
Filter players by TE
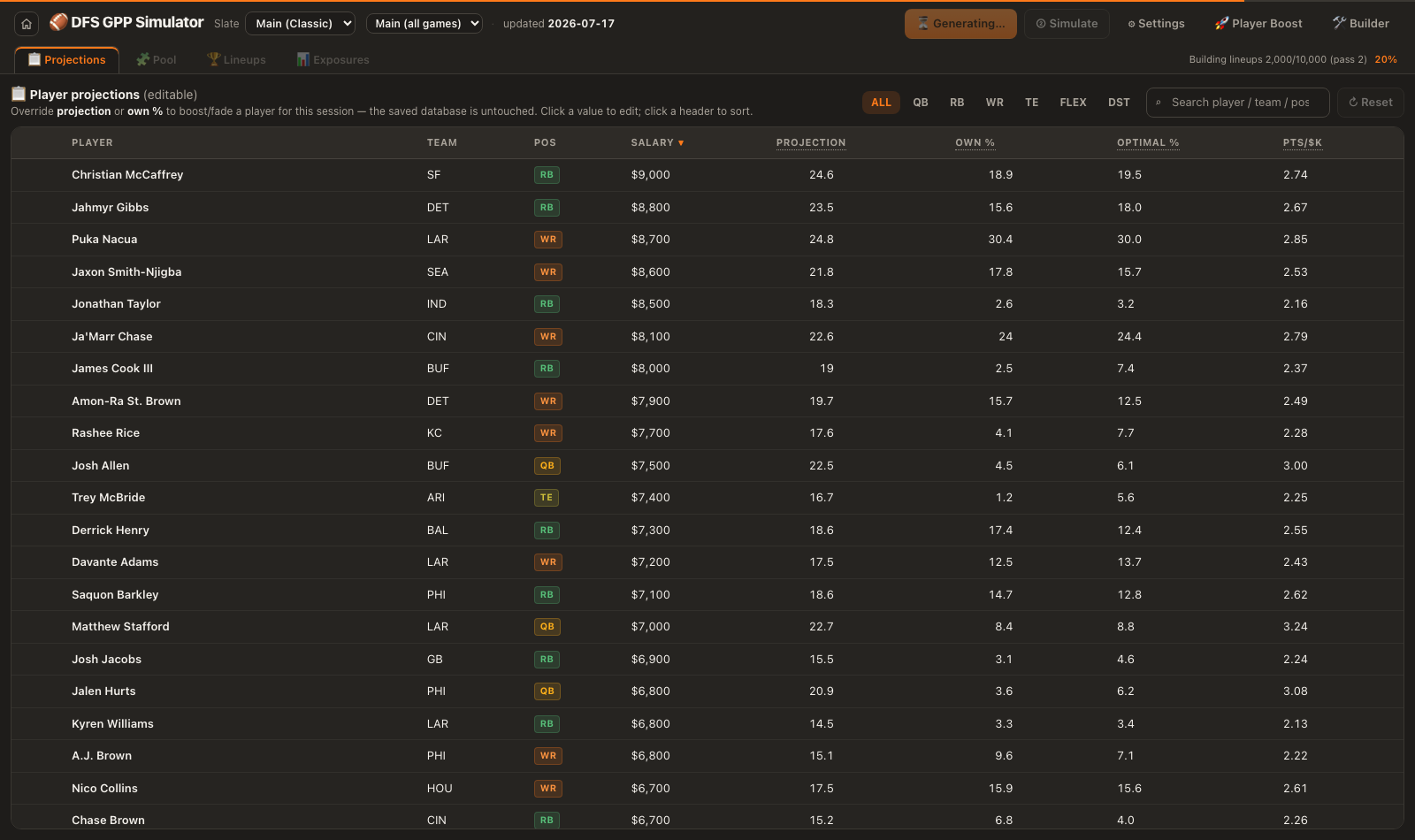click(x=1032, y=103)
